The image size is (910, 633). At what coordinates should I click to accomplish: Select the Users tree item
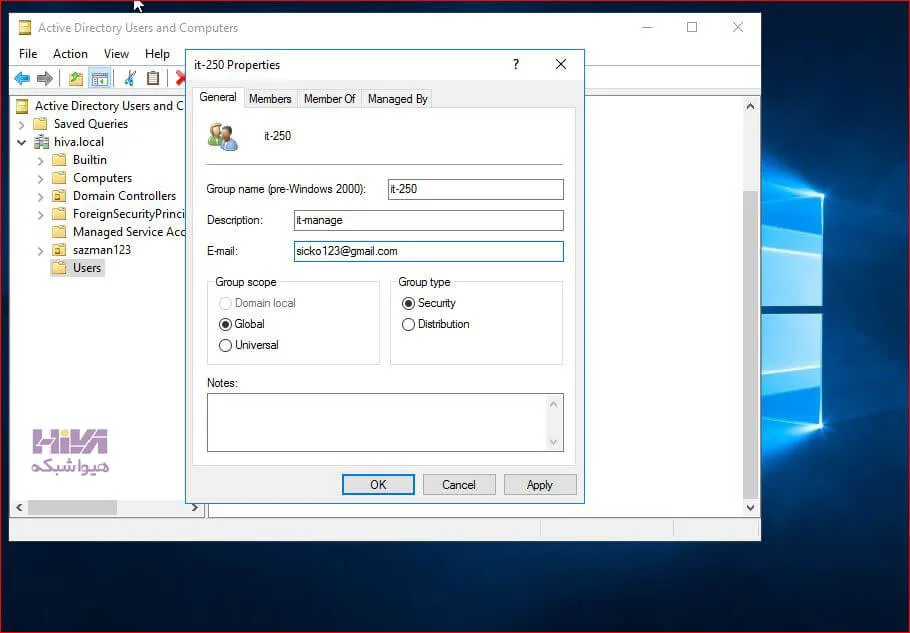(86, 267)
